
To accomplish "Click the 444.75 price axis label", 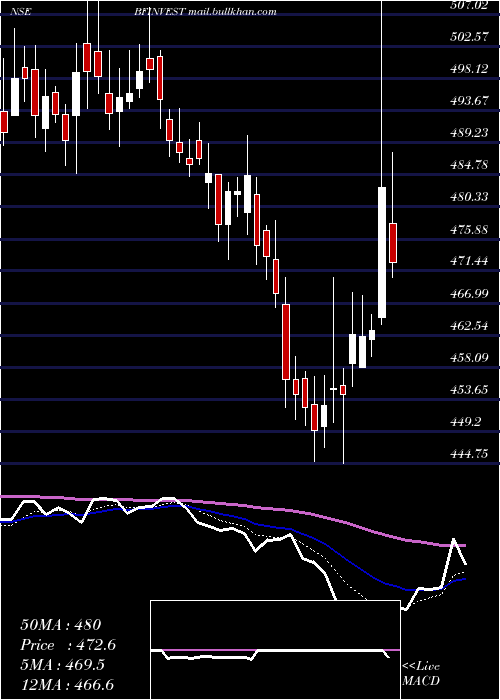I will click(x=468, y=454).
